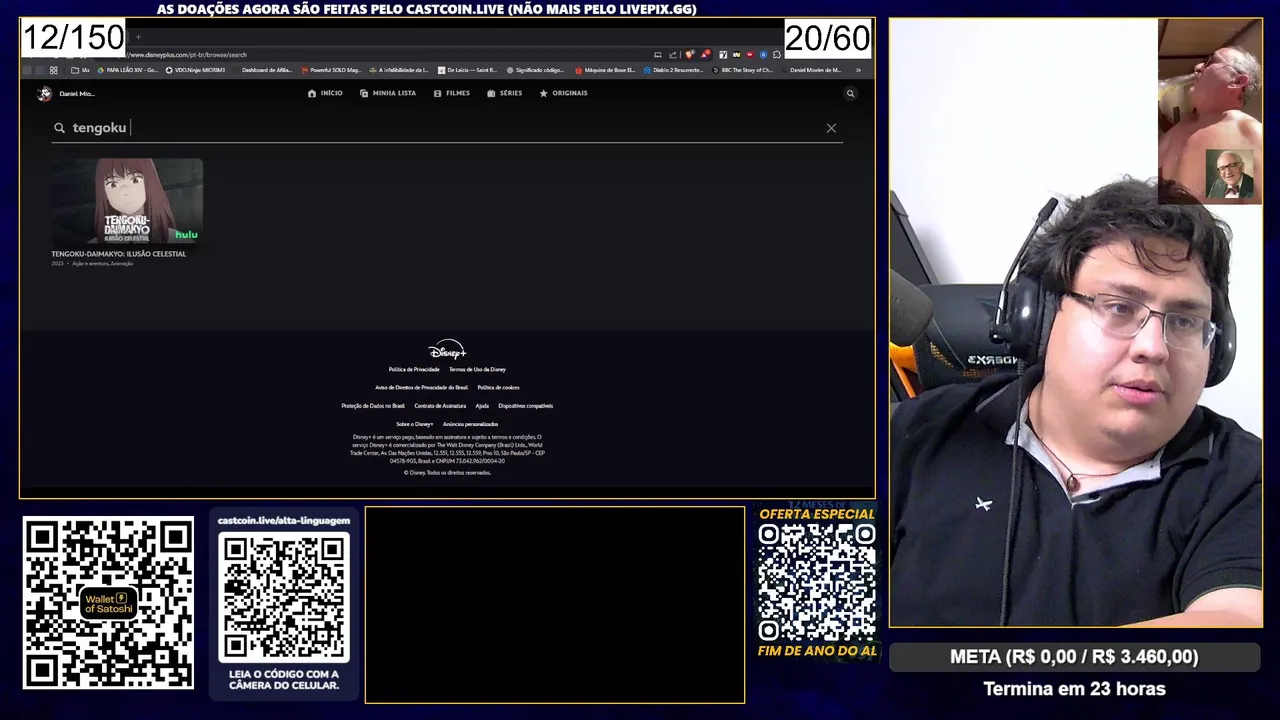Click the top donations banner text

427,9
